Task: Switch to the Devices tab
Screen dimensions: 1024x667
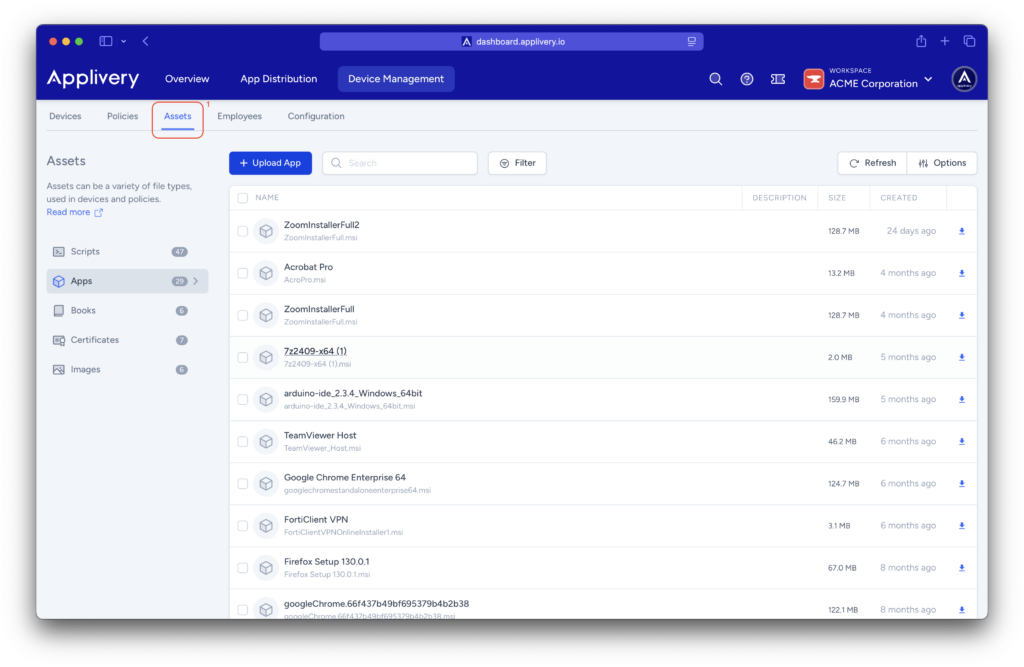Action: [x=65, y=116]
